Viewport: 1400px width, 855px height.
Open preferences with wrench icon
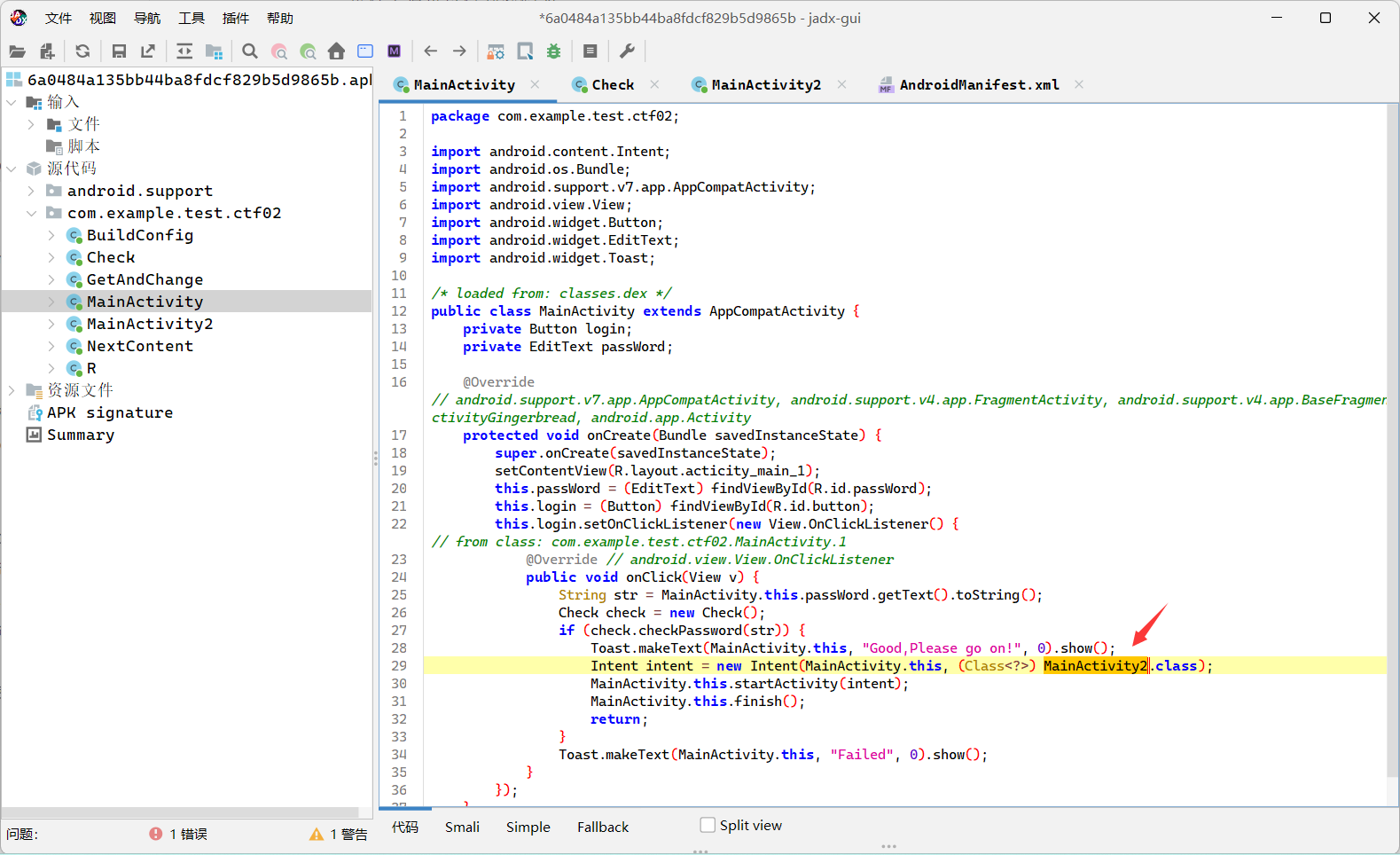627,51
